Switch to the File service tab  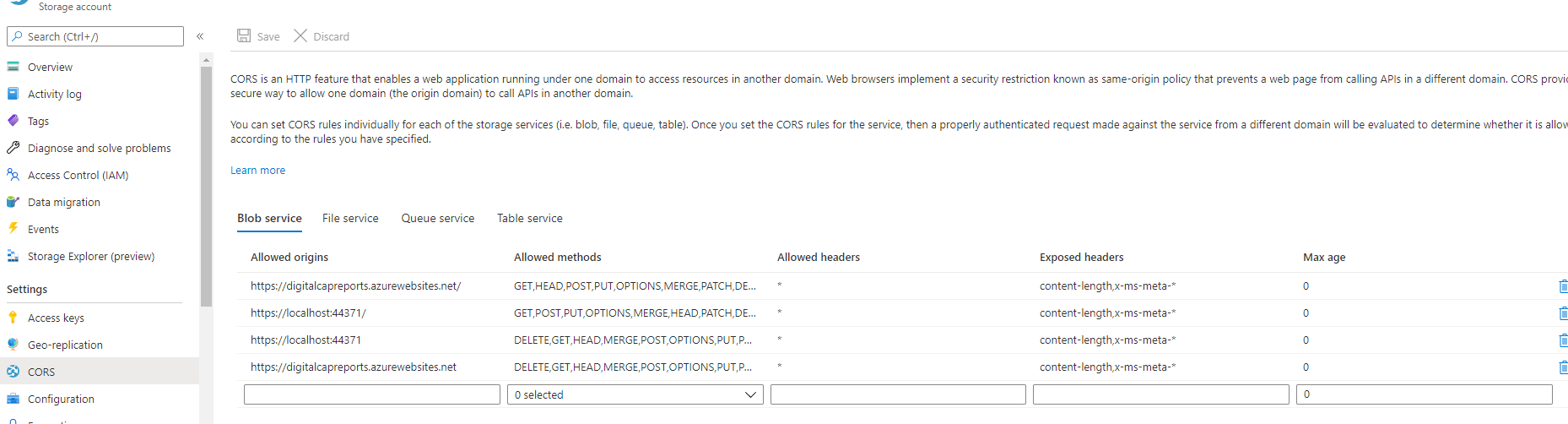350,219
